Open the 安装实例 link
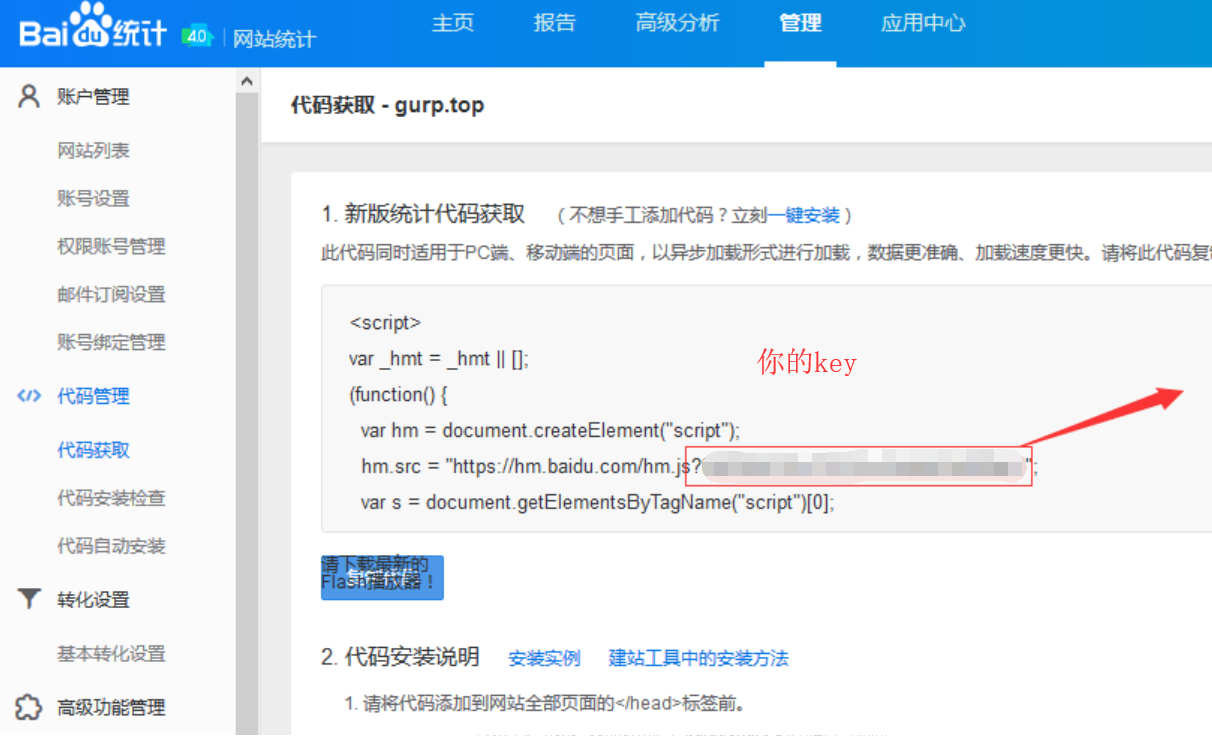The image size is (1212, 736). click(x=544, y=659)
